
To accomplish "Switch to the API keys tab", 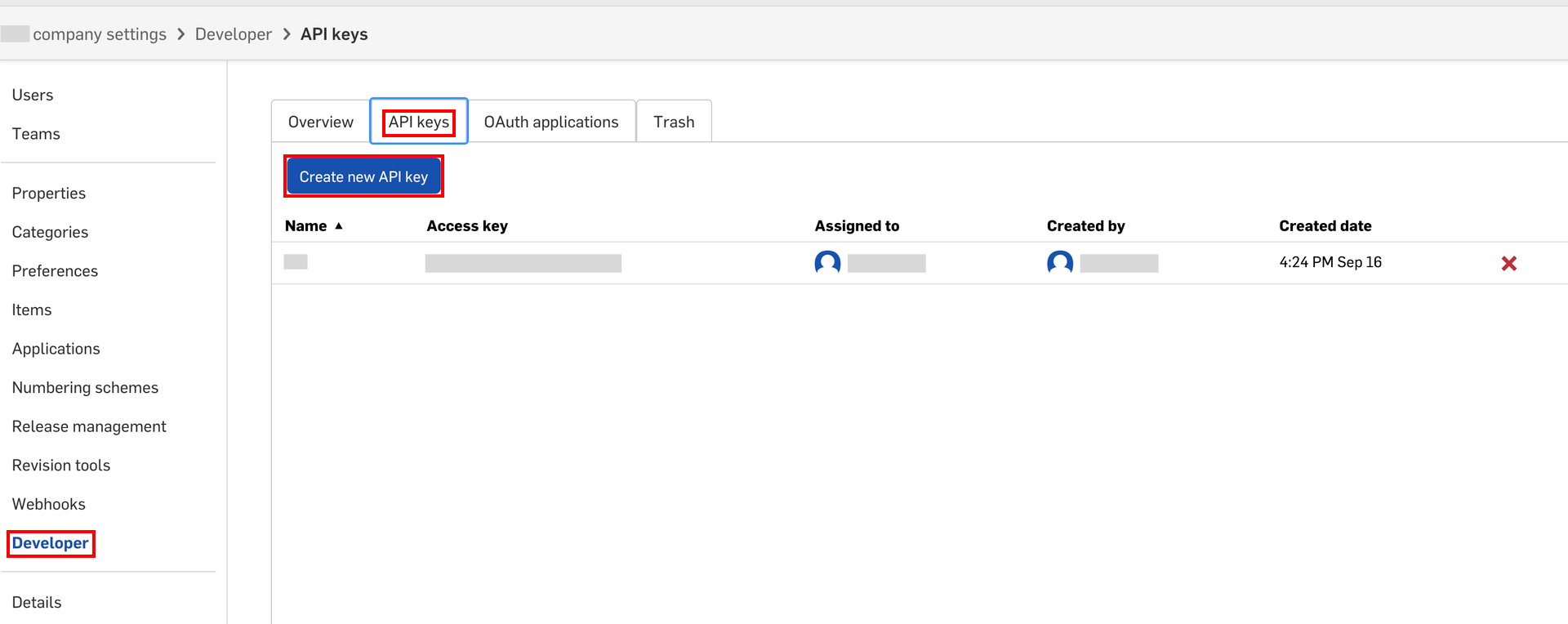I will 419,122.
